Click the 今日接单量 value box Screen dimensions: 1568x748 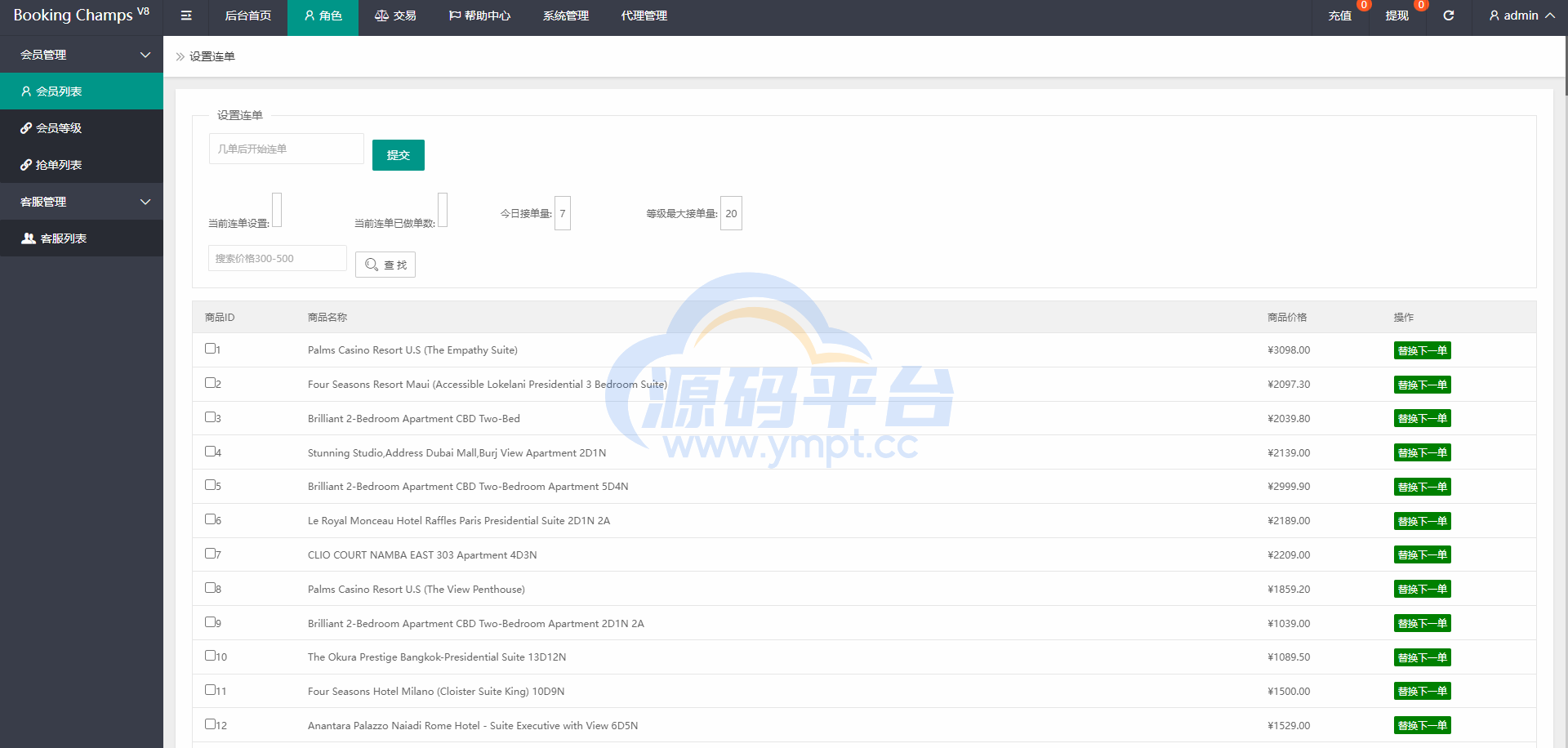pyautogui.click(x=563, y=213)
